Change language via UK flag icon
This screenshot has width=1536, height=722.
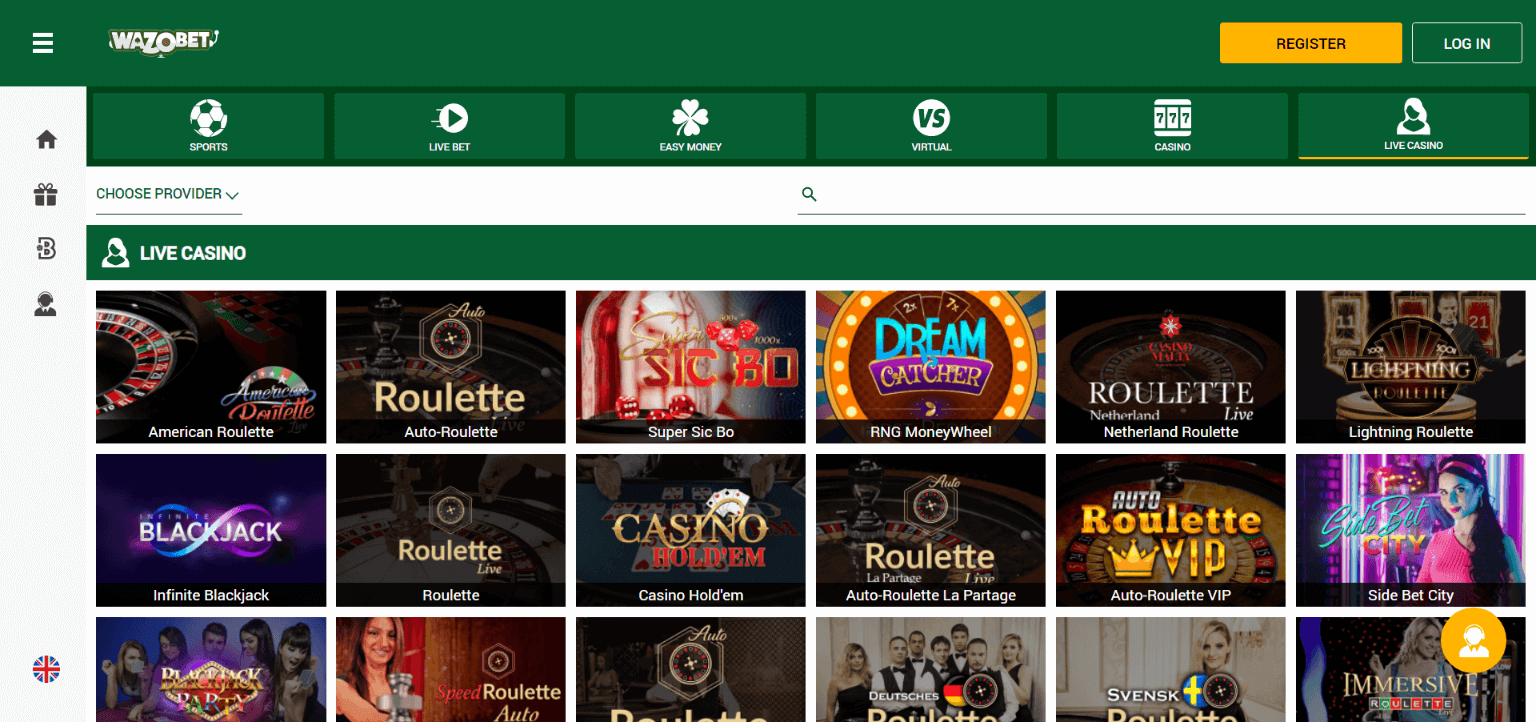46,669
